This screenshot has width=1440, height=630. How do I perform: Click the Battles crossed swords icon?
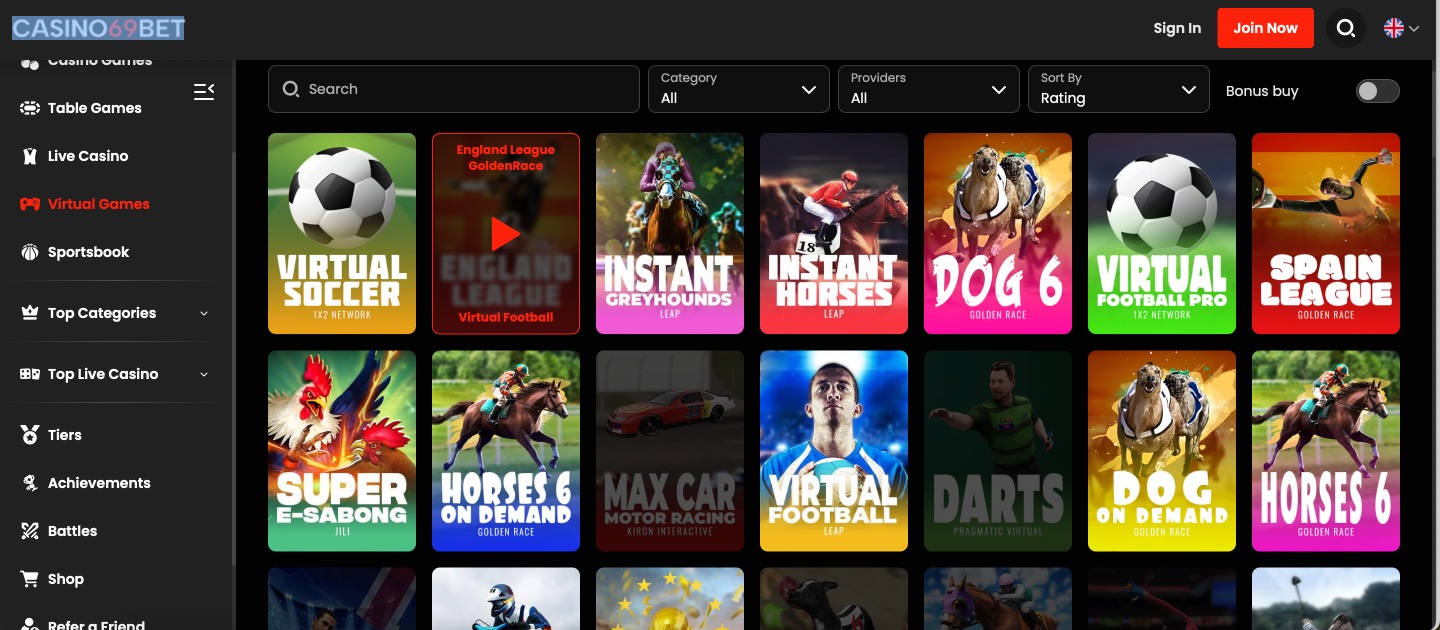[30, 531]
